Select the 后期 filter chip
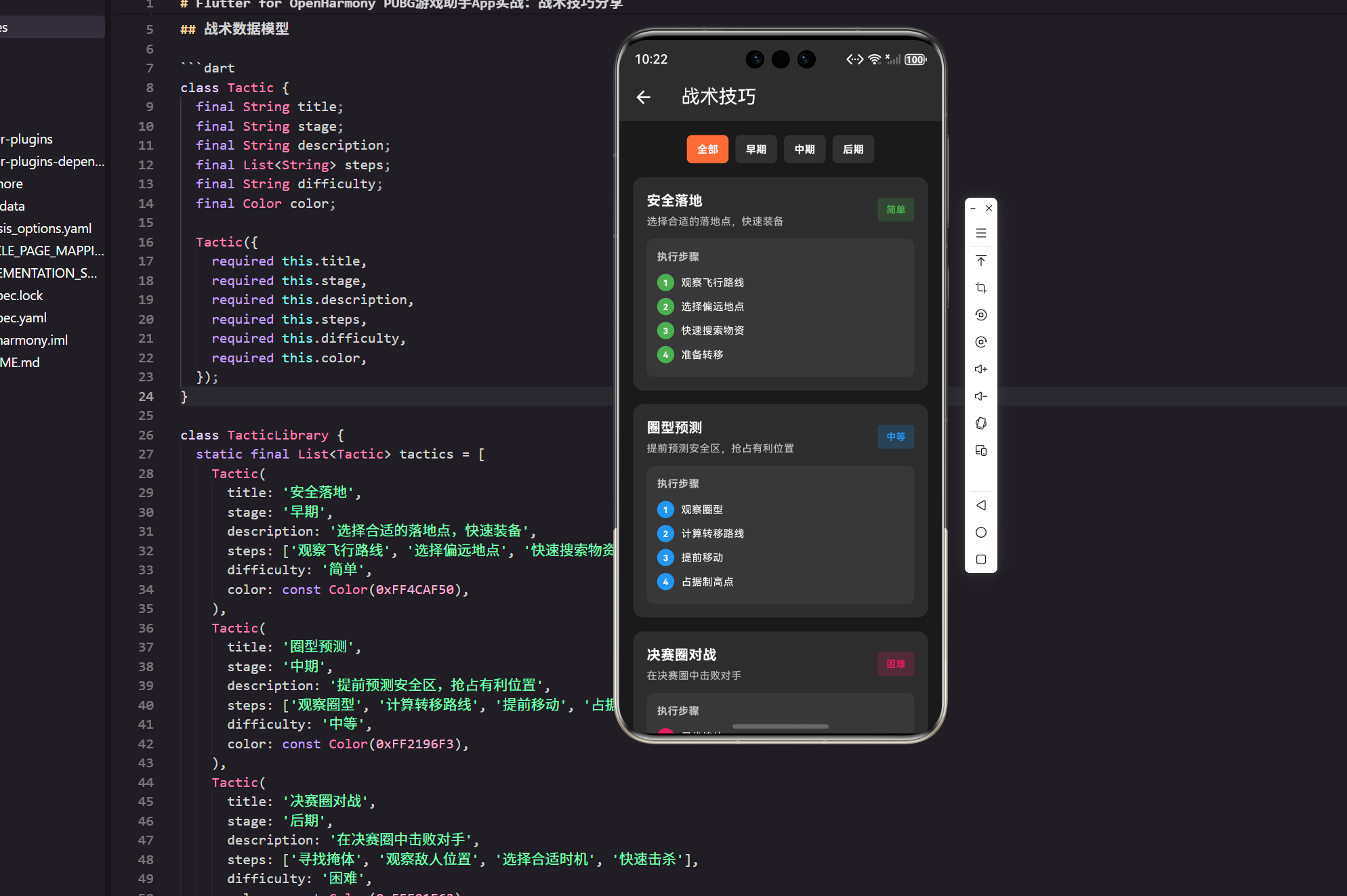 pos(853,149)
